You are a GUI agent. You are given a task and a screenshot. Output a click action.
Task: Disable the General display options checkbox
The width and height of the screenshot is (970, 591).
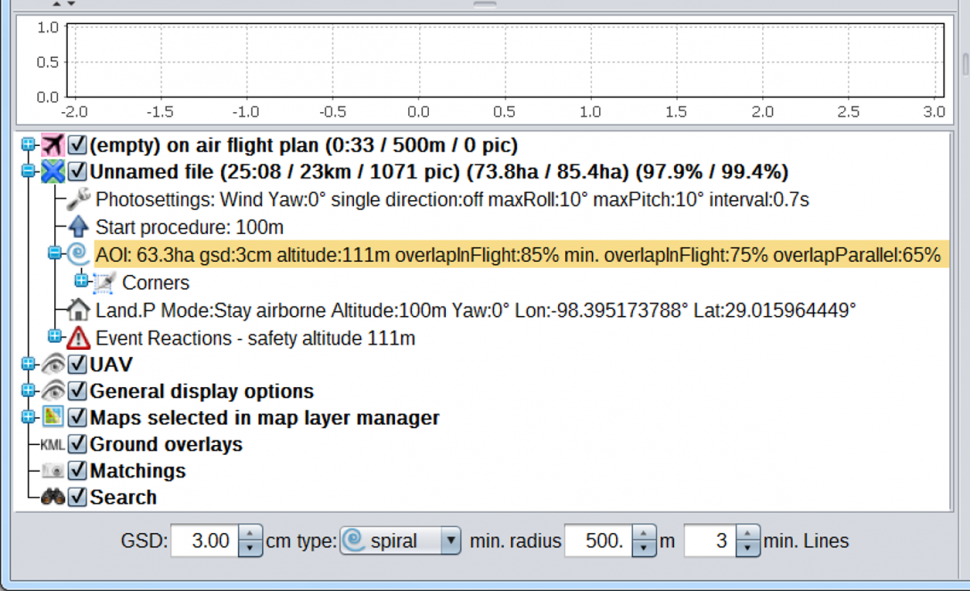(x=77, y=391)
